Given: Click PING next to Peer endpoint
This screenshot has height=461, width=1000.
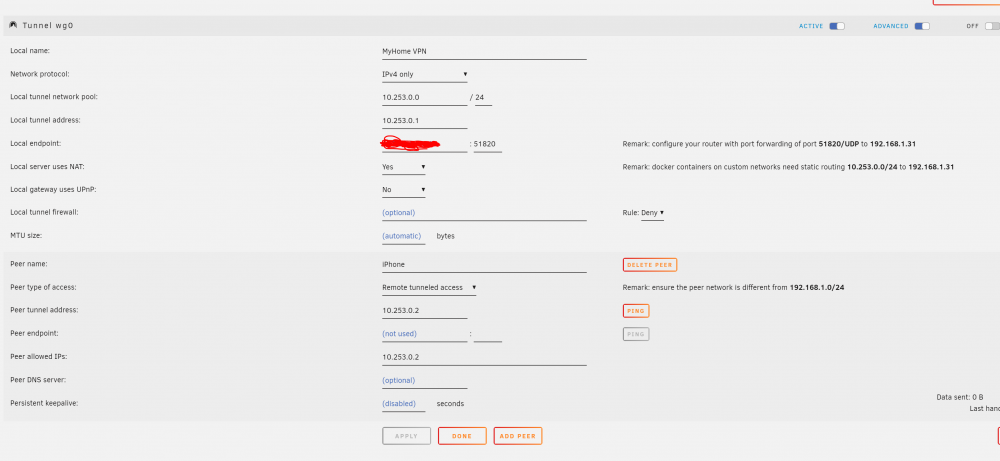Looking at the screenshot, I should click(636, 334).
